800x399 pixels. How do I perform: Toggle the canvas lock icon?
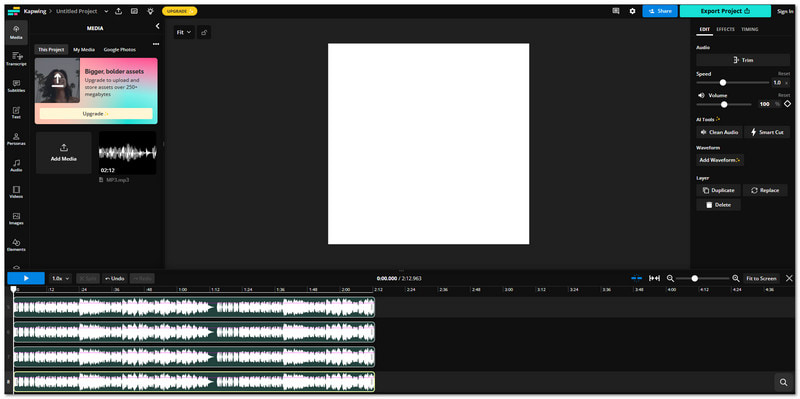pyautogui.click(x=204, y=32)
